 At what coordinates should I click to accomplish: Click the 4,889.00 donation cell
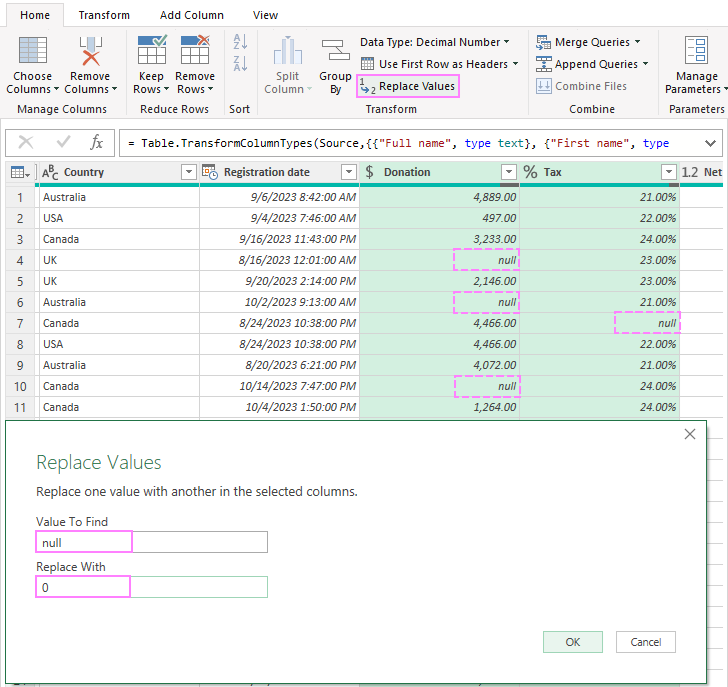439,197
